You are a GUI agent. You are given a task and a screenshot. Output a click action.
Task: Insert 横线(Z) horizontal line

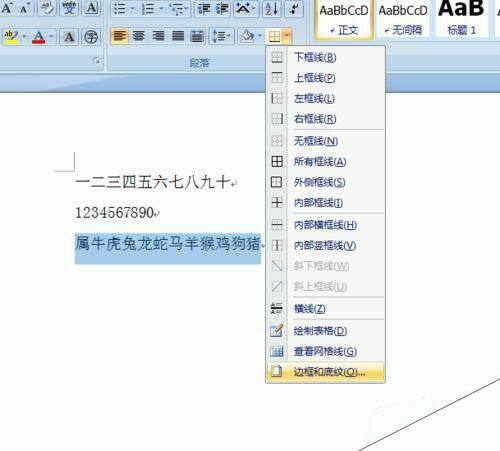[x=325, y=309]
